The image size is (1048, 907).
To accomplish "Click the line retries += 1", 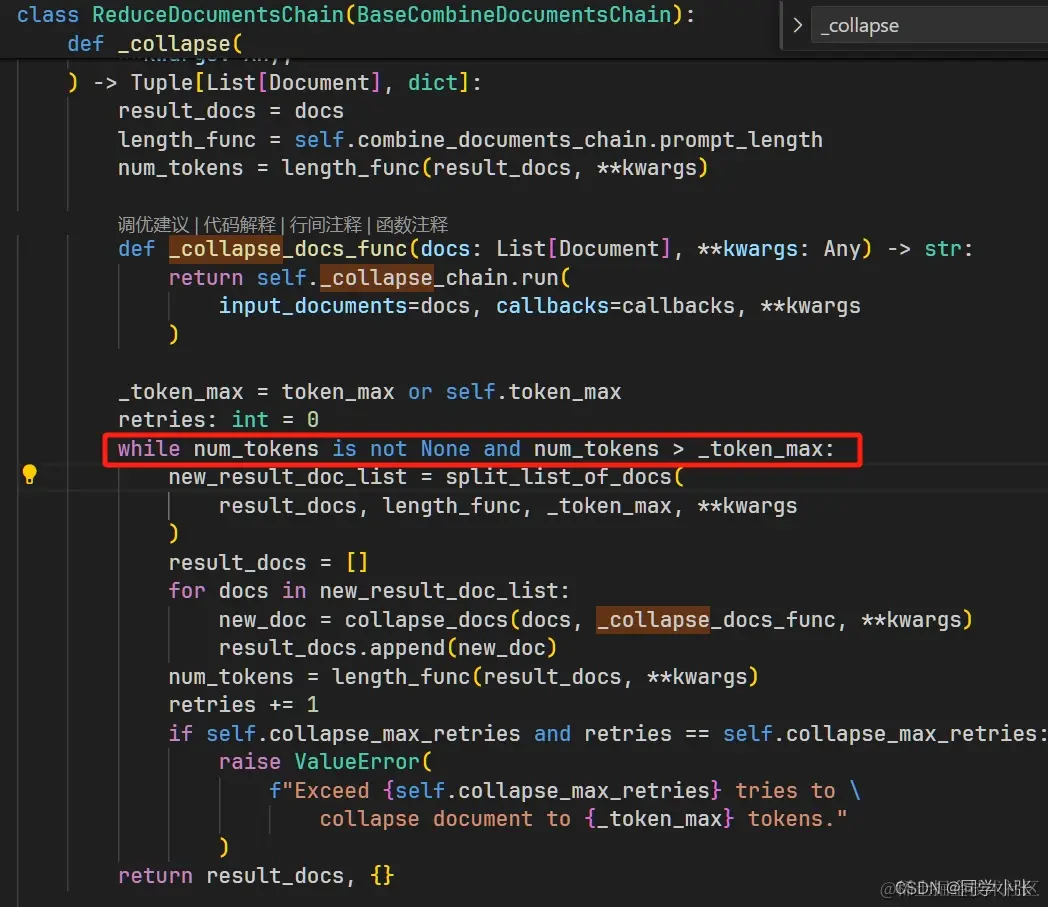I will tap(243, 704).
